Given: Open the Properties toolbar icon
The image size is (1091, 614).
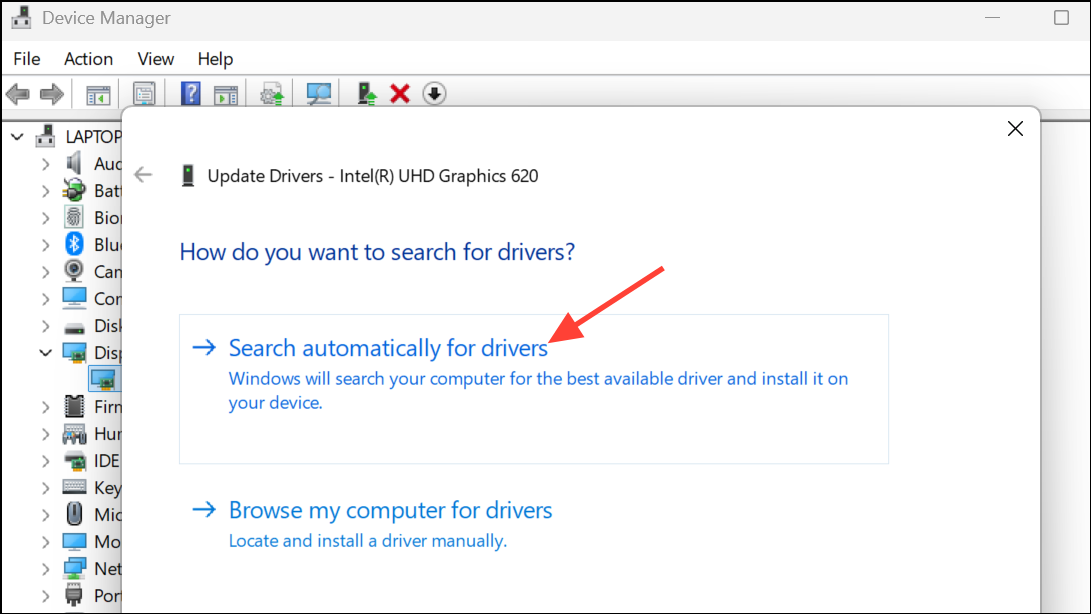Looking at the screenshot, I should point(144,94).
